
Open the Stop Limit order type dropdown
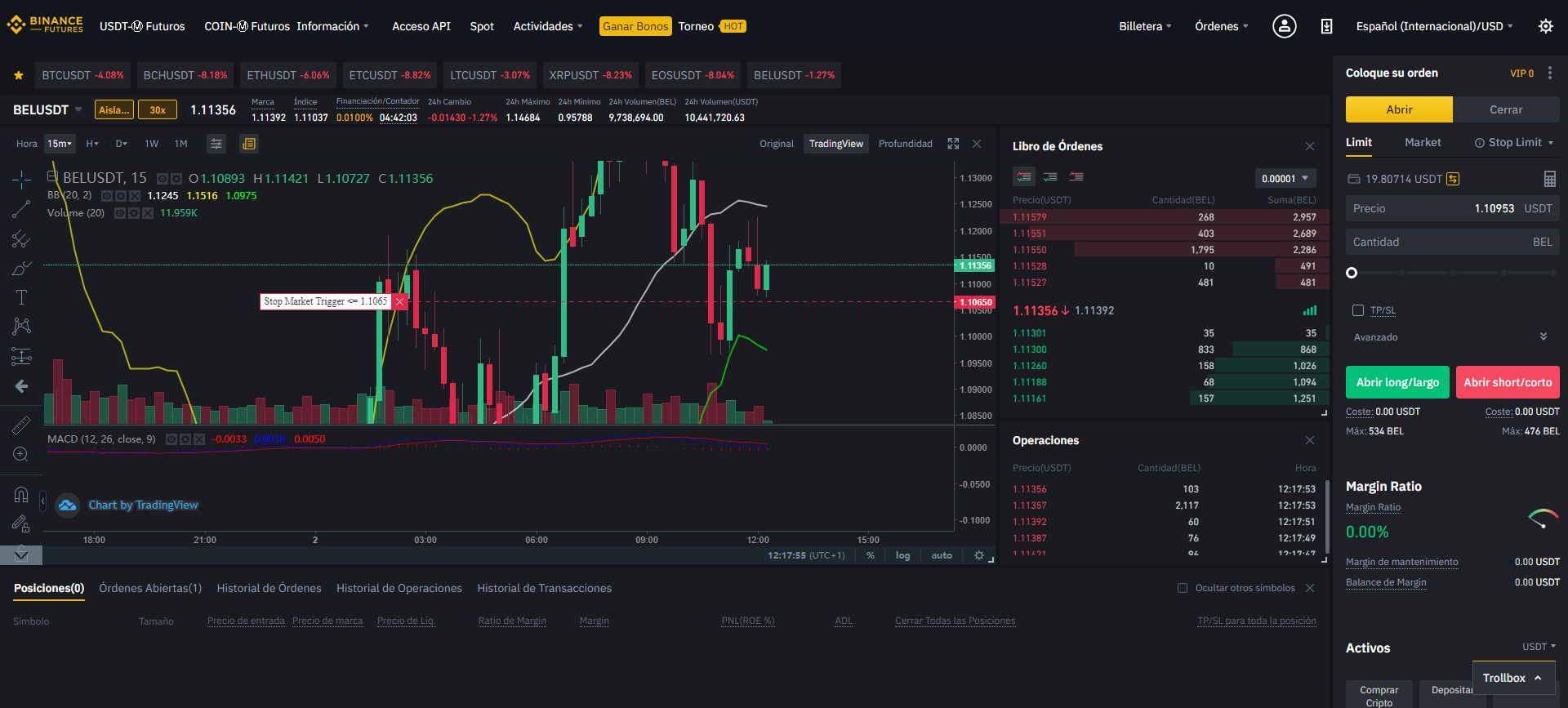1515,142
